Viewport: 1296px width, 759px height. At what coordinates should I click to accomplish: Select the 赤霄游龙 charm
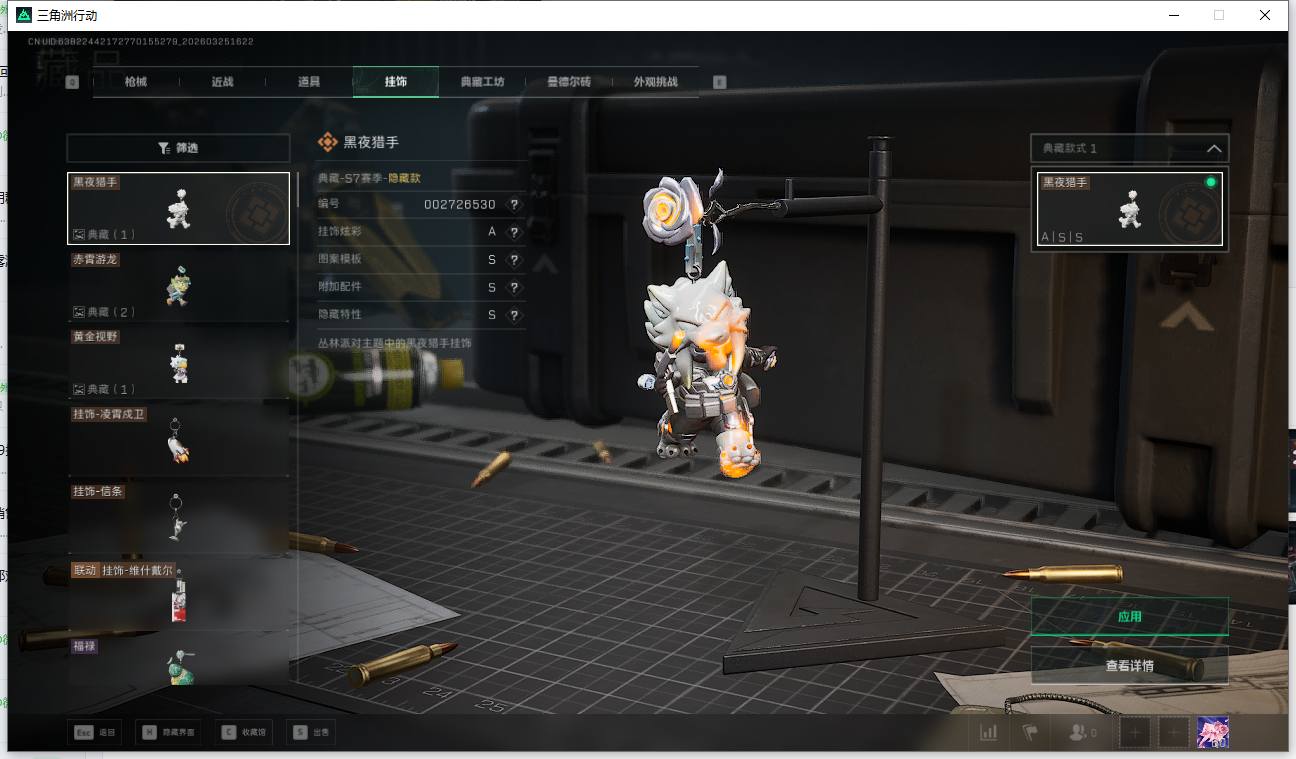(178, 285)
